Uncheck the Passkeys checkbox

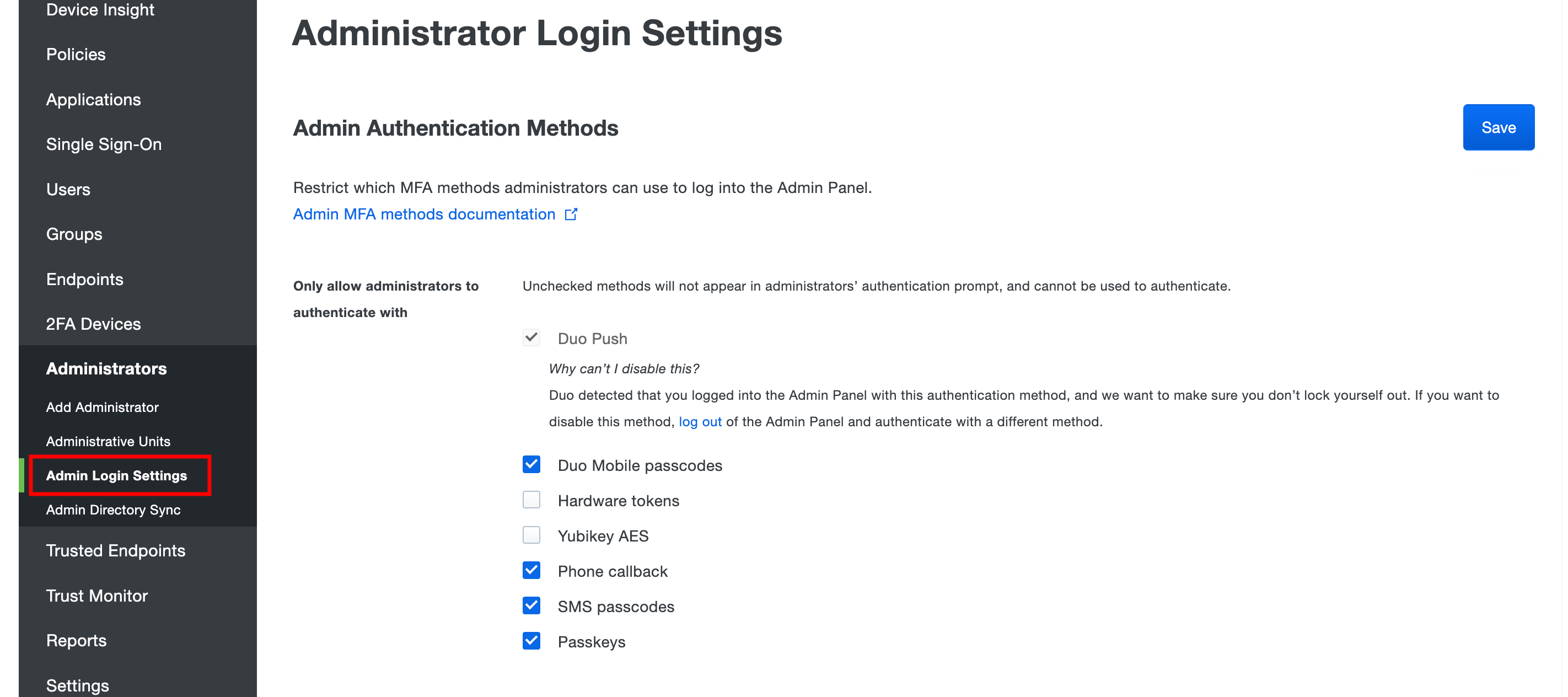[x=531, y=641]
